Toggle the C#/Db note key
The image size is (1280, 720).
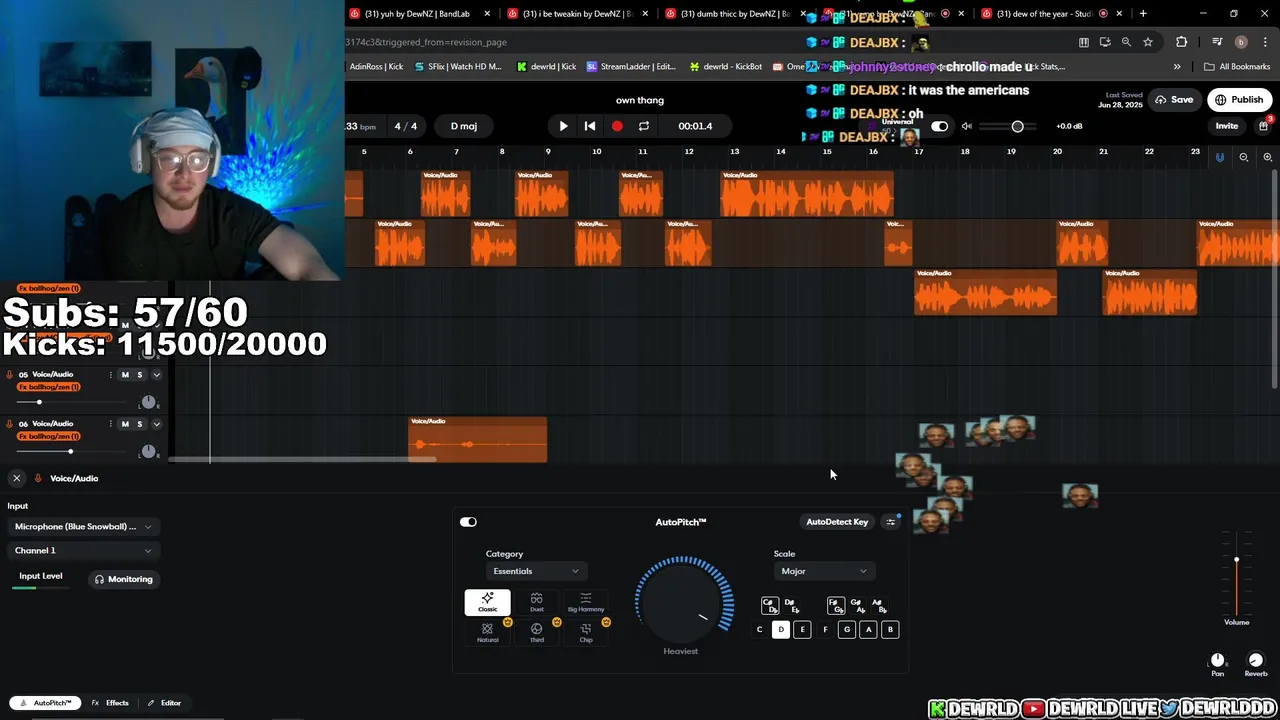pos(770,605)
